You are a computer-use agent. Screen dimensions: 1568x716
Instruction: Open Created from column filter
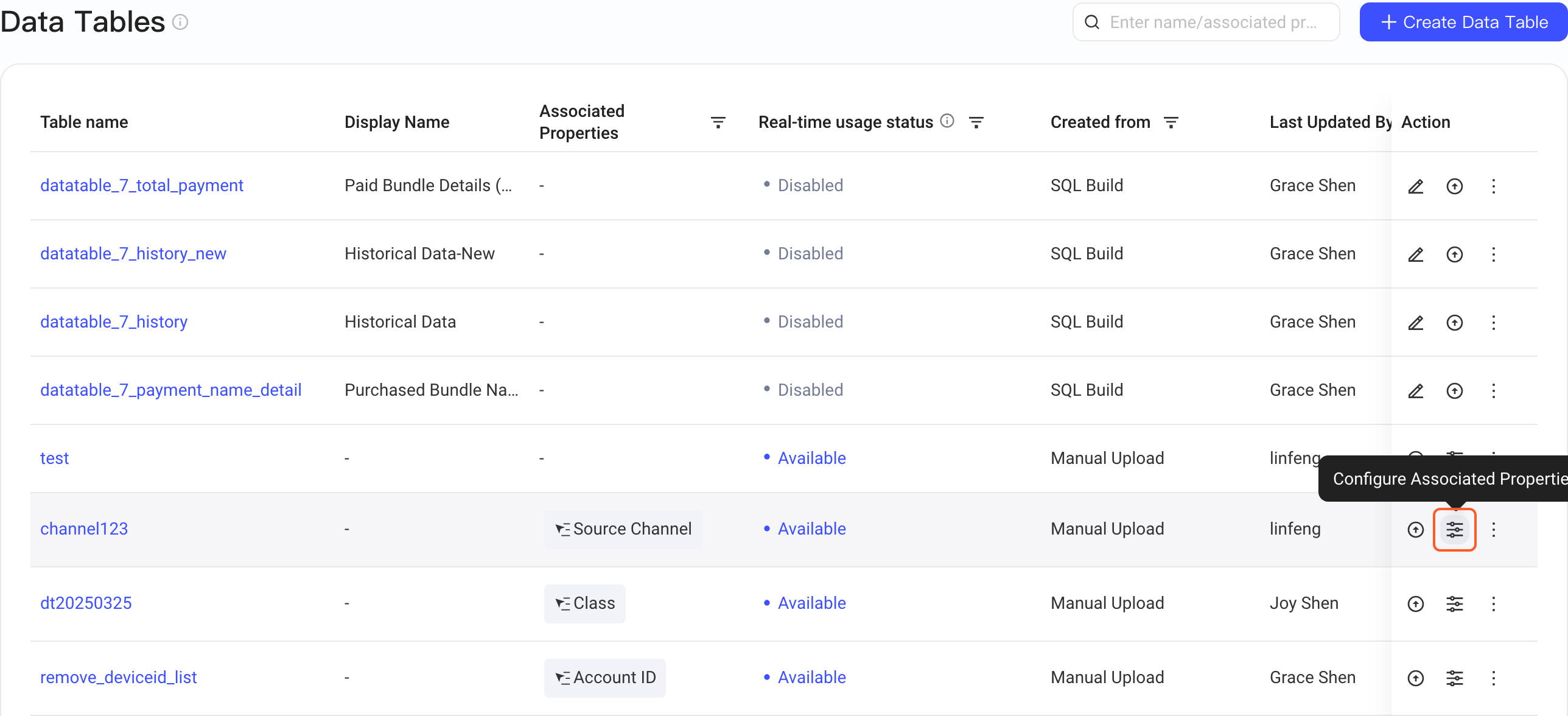tap(1171, 122)
